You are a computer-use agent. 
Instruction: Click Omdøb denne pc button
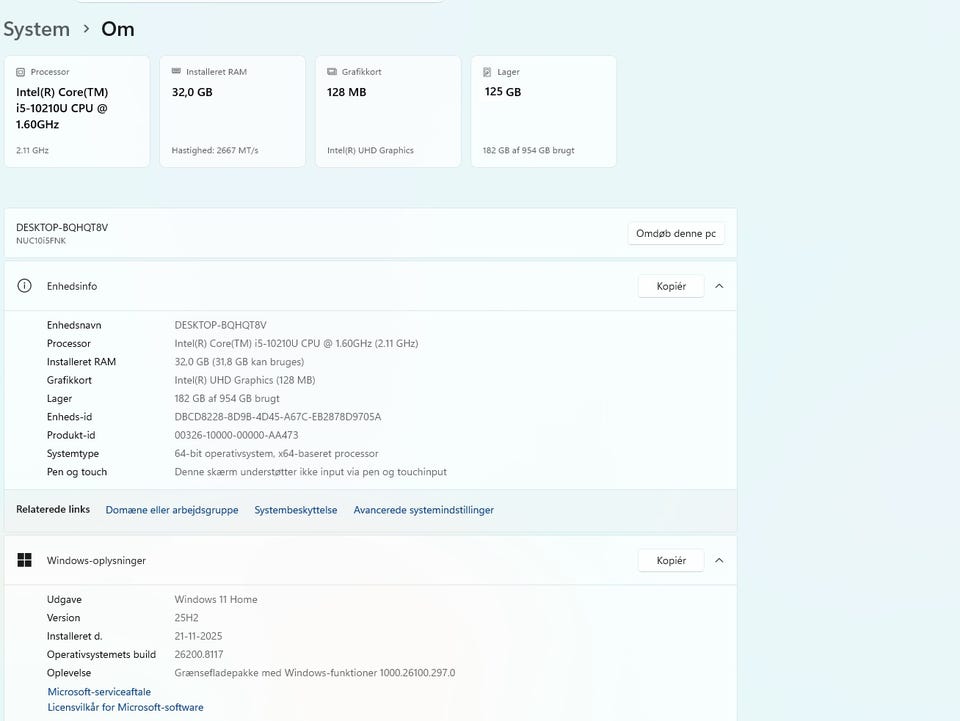(676, 233)
